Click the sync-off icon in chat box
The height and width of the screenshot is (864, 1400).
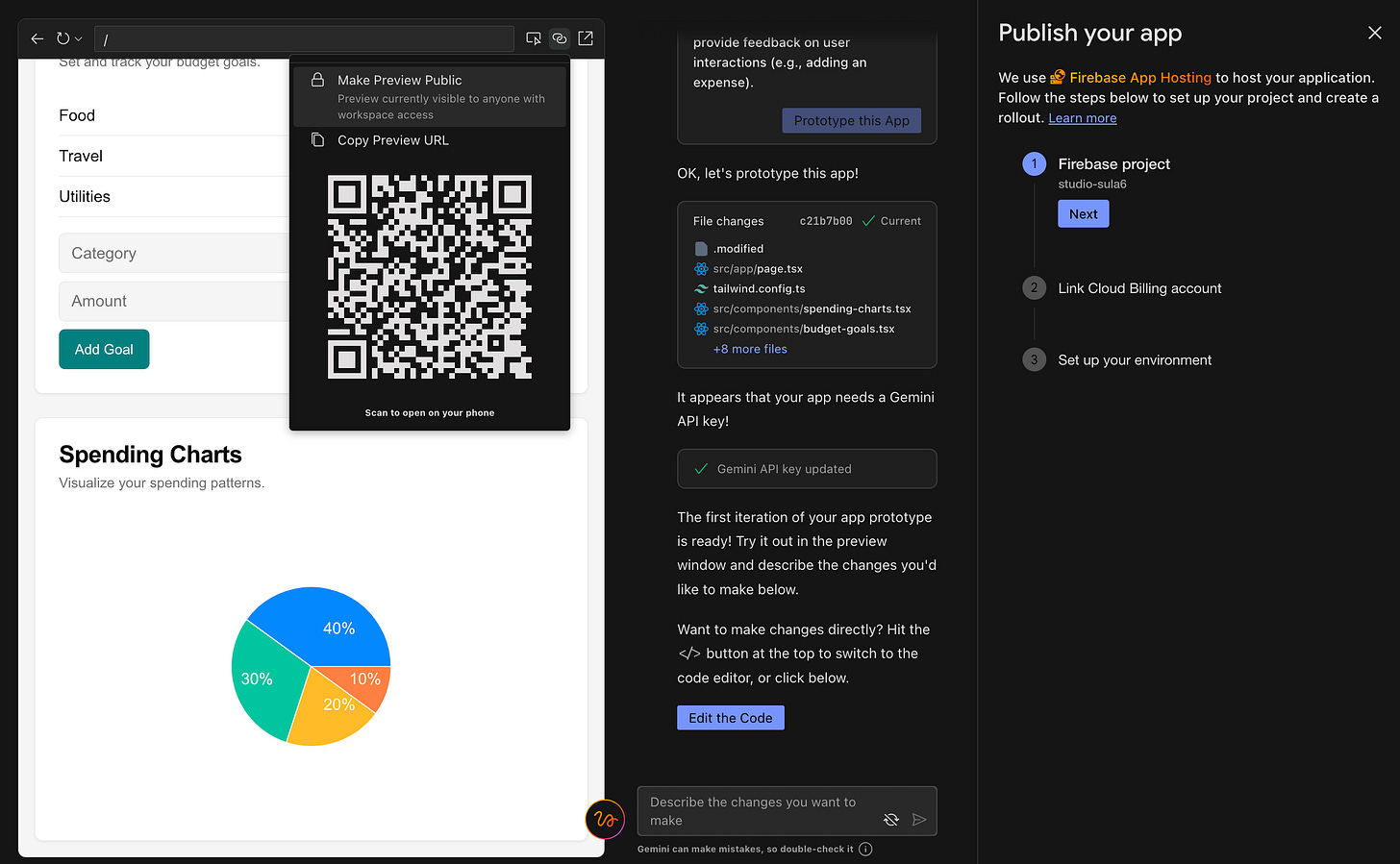(x=891, y=820)
